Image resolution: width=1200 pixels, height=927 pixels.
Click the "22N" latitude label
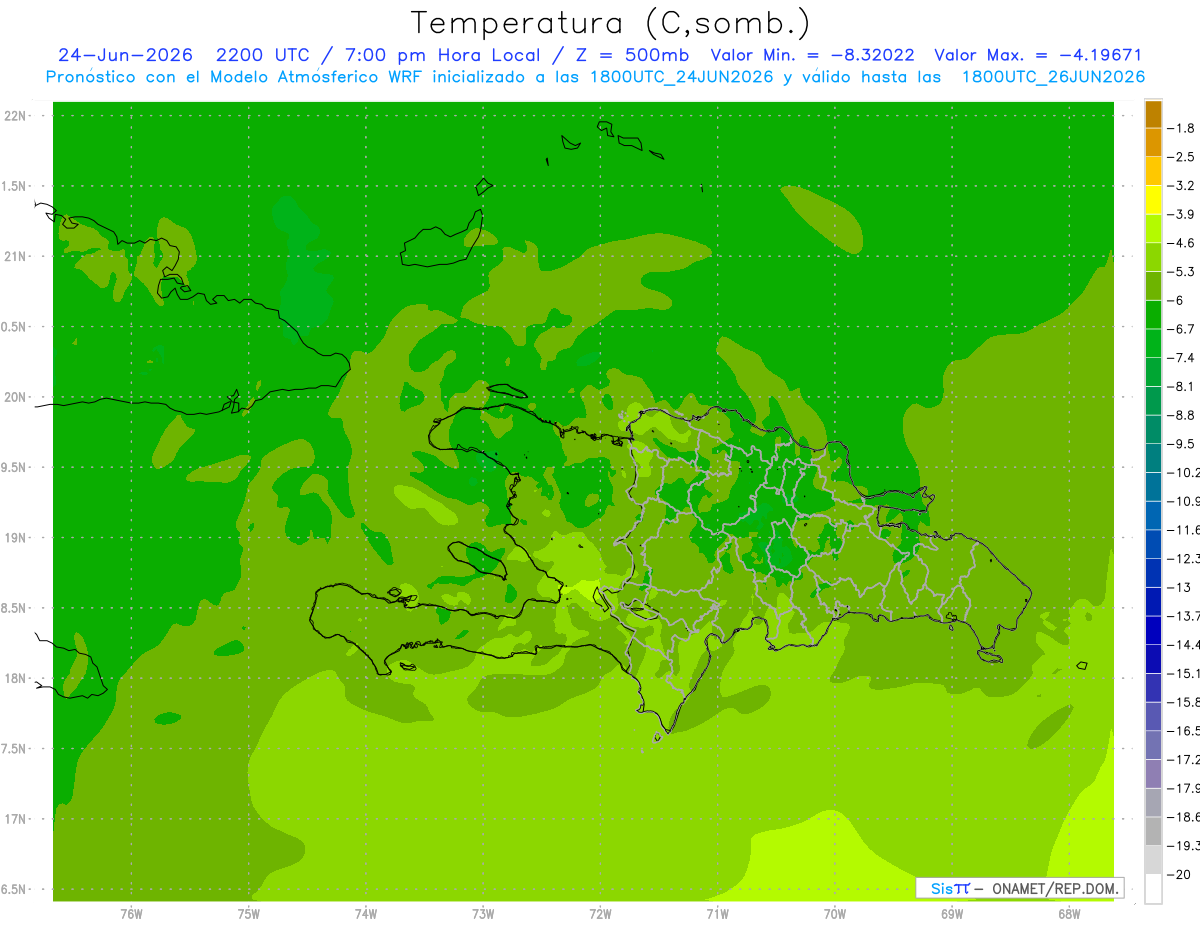click(15, 116)
